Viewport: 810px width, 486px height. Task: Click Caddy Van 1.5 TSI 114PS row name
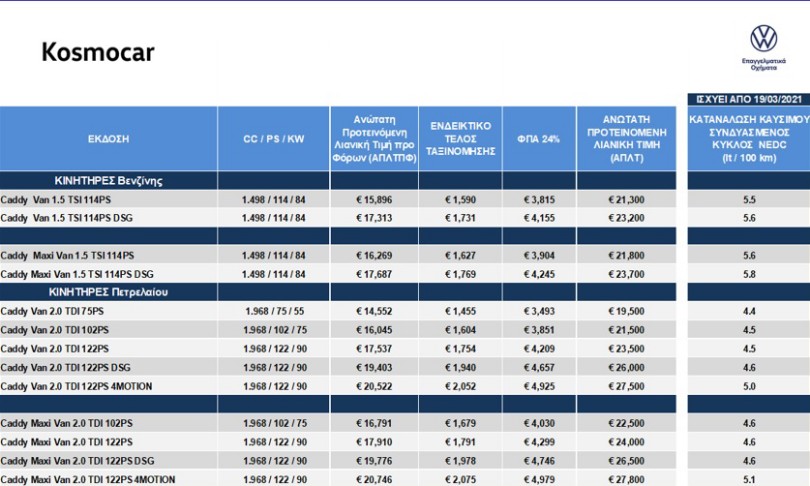coord(56,200)
